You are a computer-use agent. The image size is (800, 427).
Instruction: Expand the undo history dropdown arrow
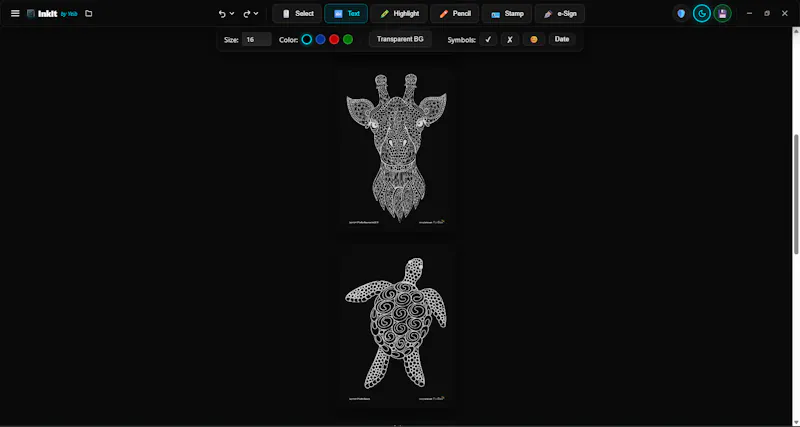pyautogui.click(x=232, y=14)
